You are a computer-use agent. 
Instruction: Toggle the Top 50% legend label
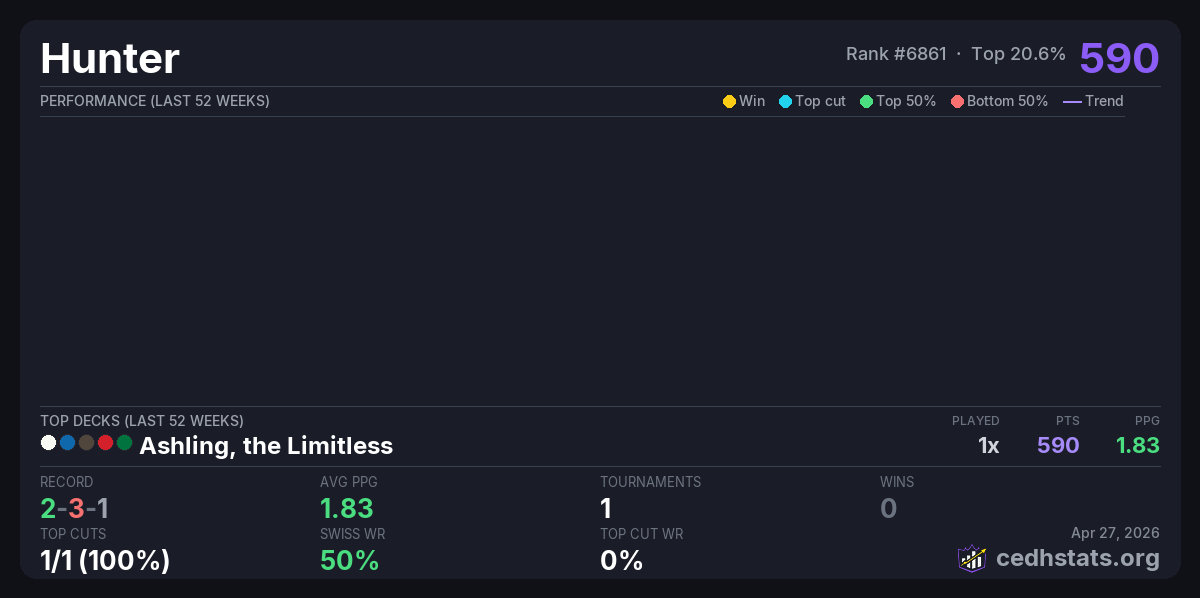click(906, 101)
